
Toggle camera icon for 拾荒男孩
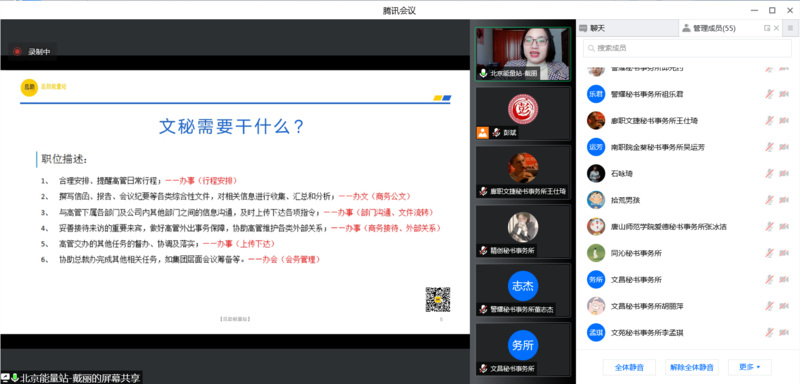tap(784, 200)
